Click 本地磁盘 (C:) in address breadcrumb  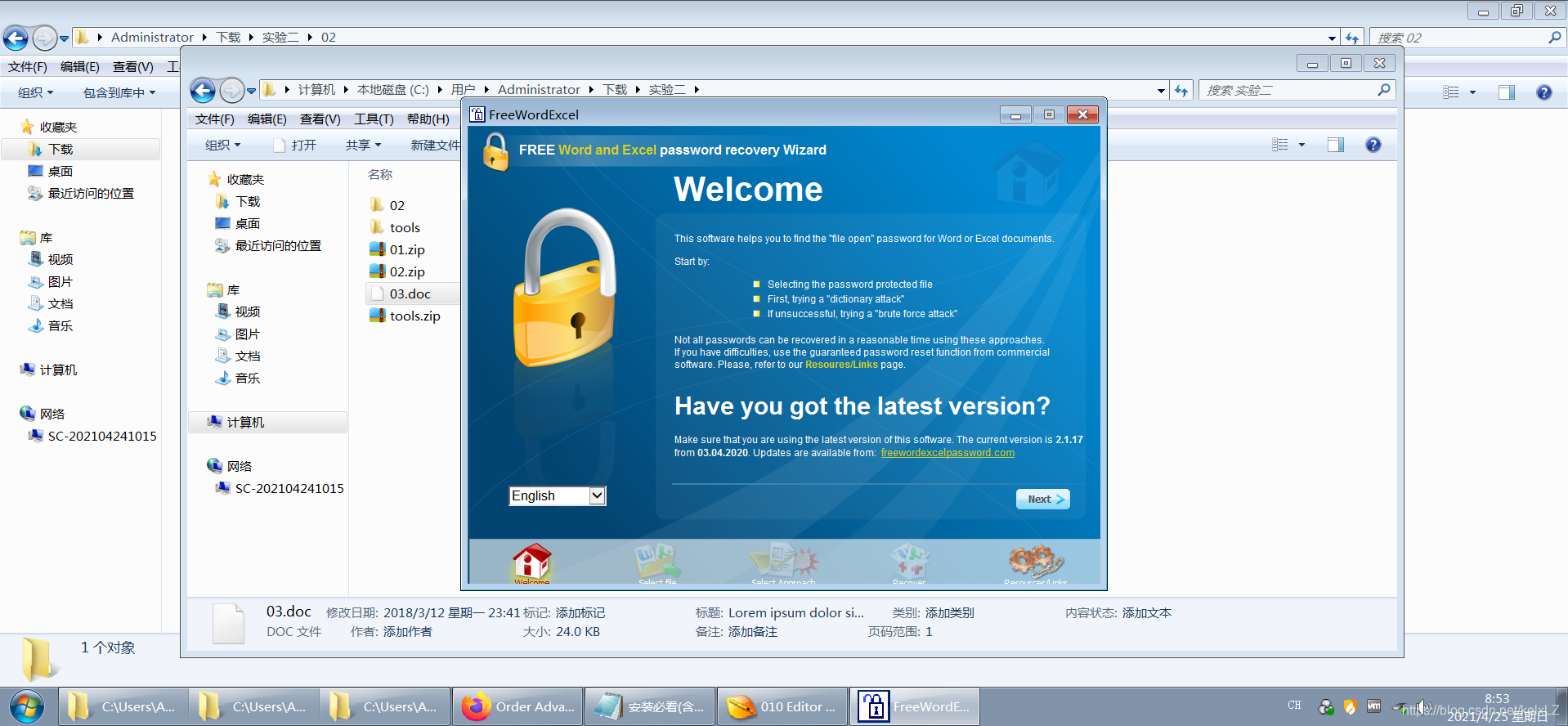point(392,90)
